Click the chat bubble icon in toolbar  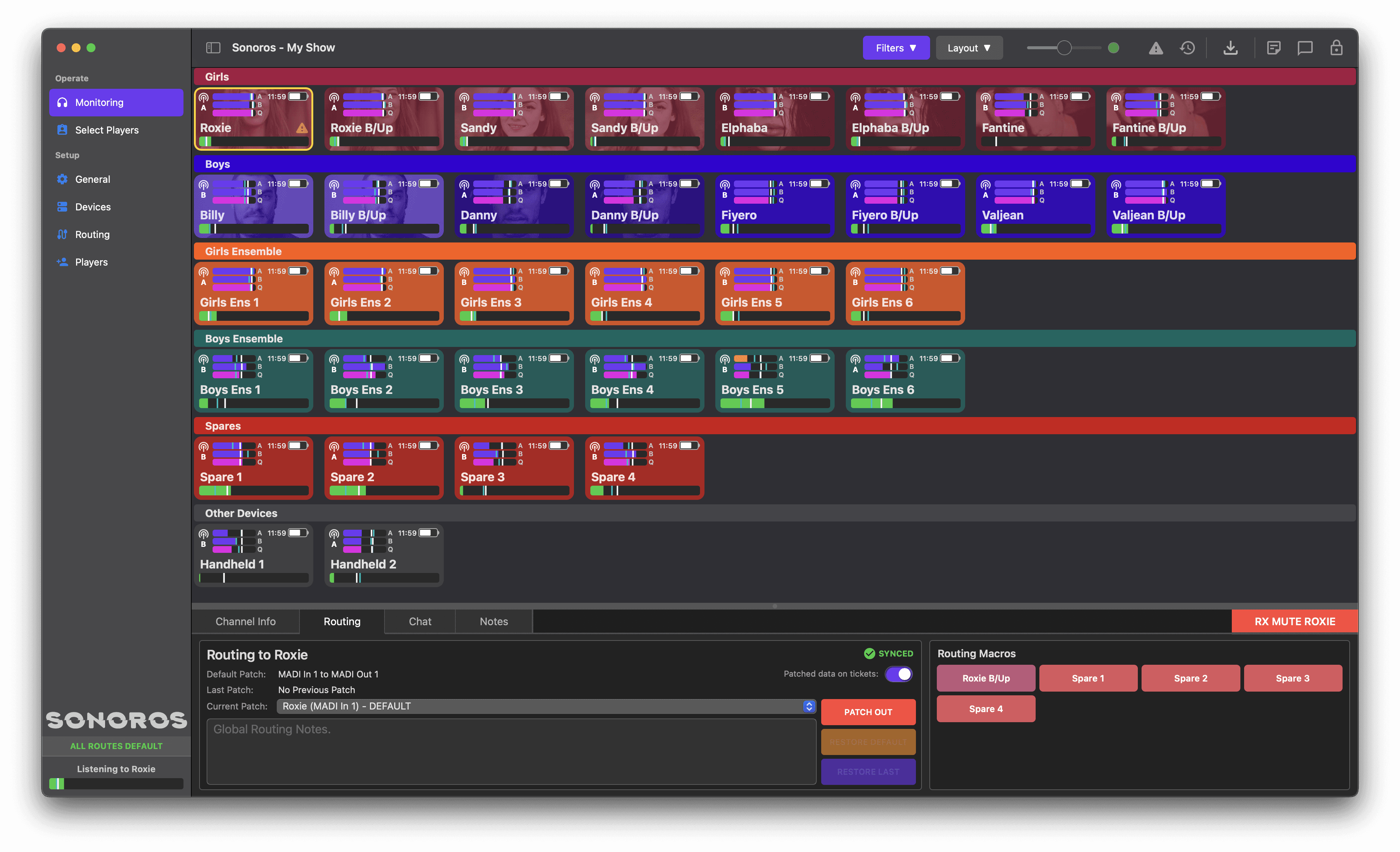click(x=1305, y=48)
